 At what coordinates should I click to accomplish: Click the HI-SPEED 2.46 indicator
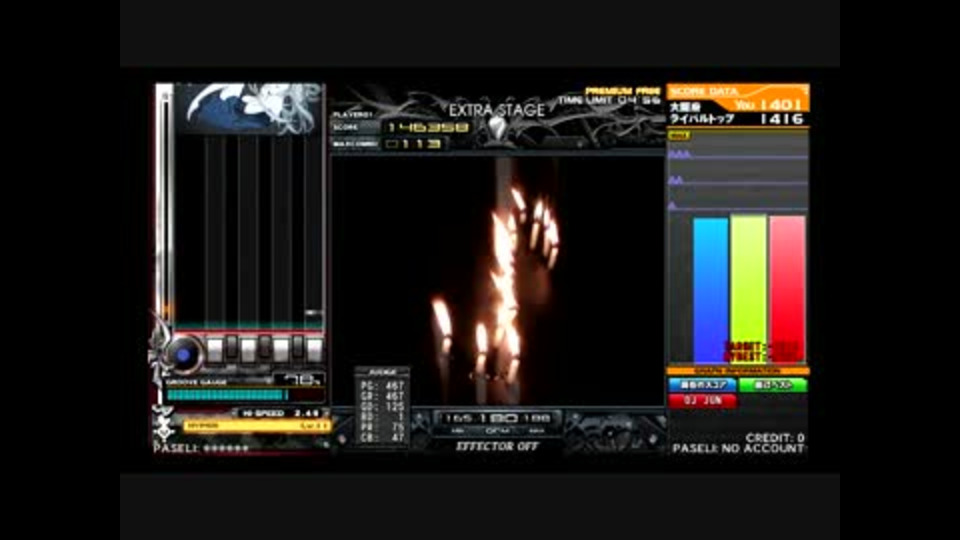coord(280,413)
